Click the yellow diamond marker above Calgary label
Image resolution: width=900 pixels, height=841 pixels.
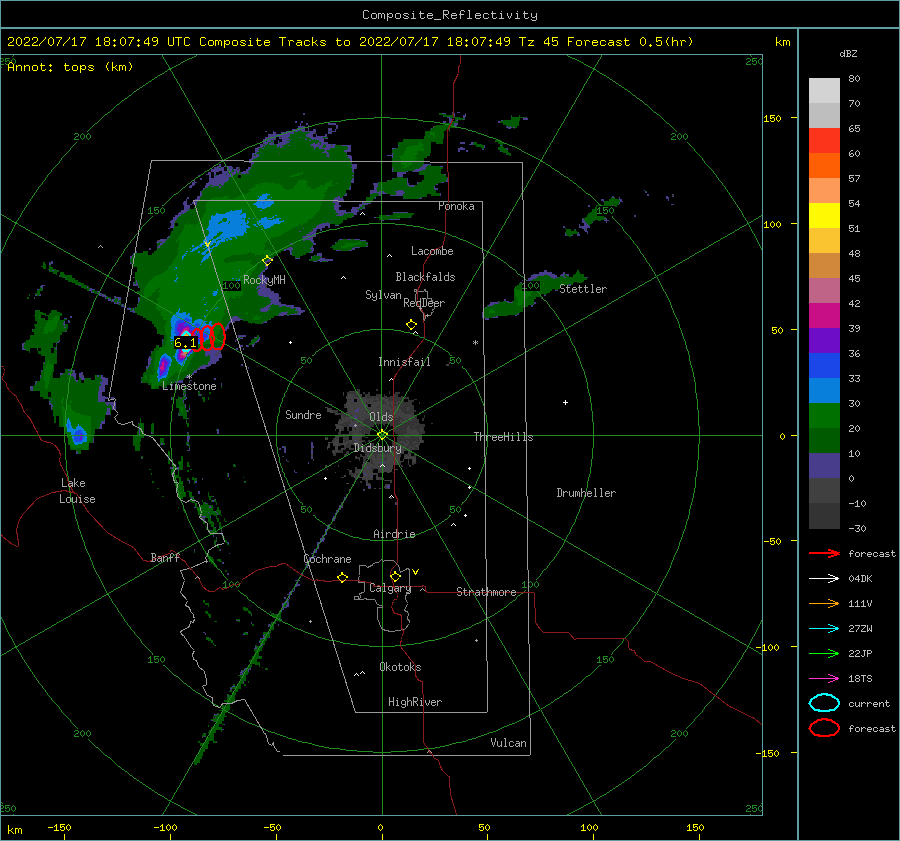(395, 576)
